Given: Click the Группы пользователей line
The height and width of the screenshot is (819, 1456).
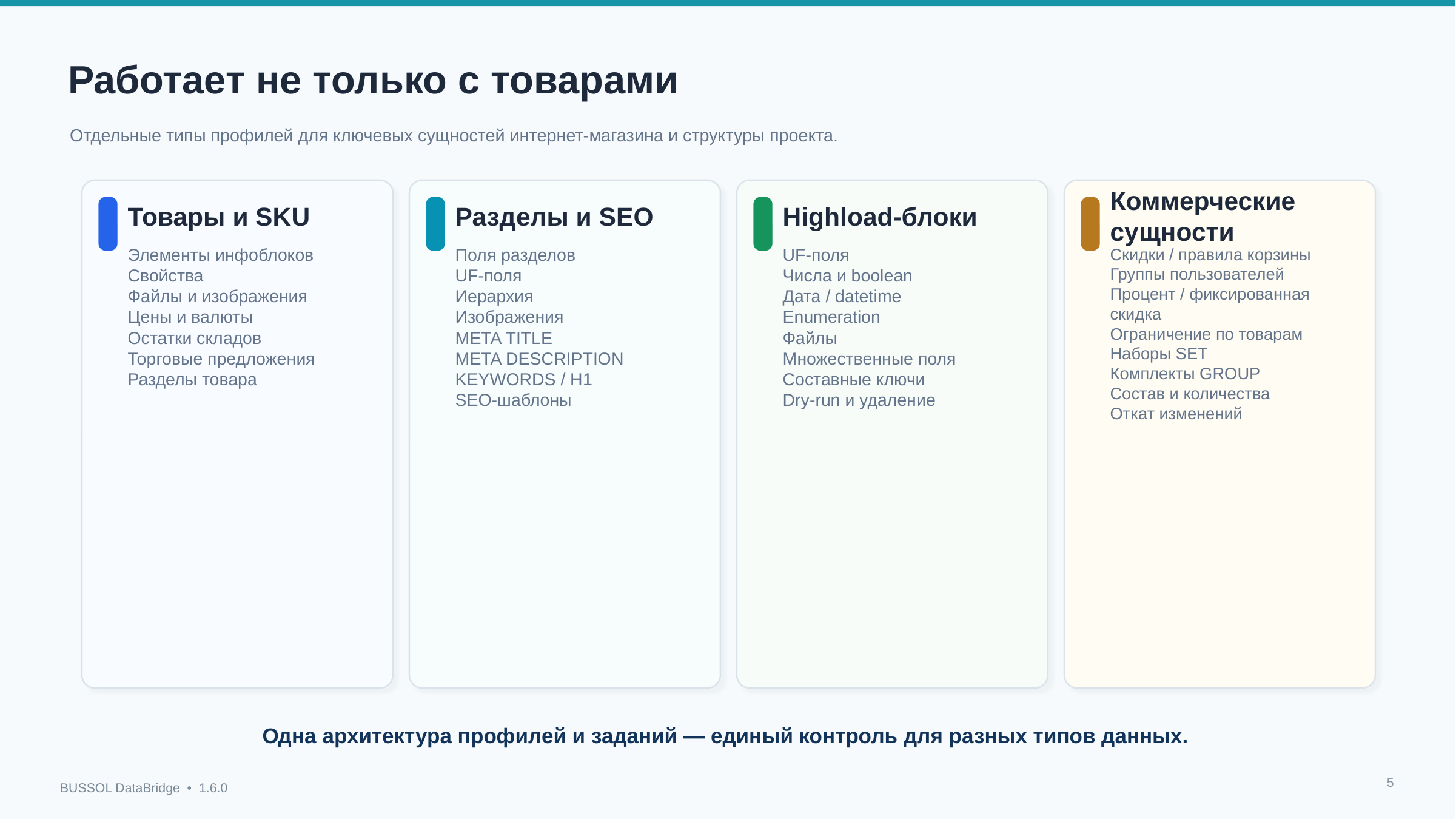Looking at the screenshot, I should tap(1196, 274).
